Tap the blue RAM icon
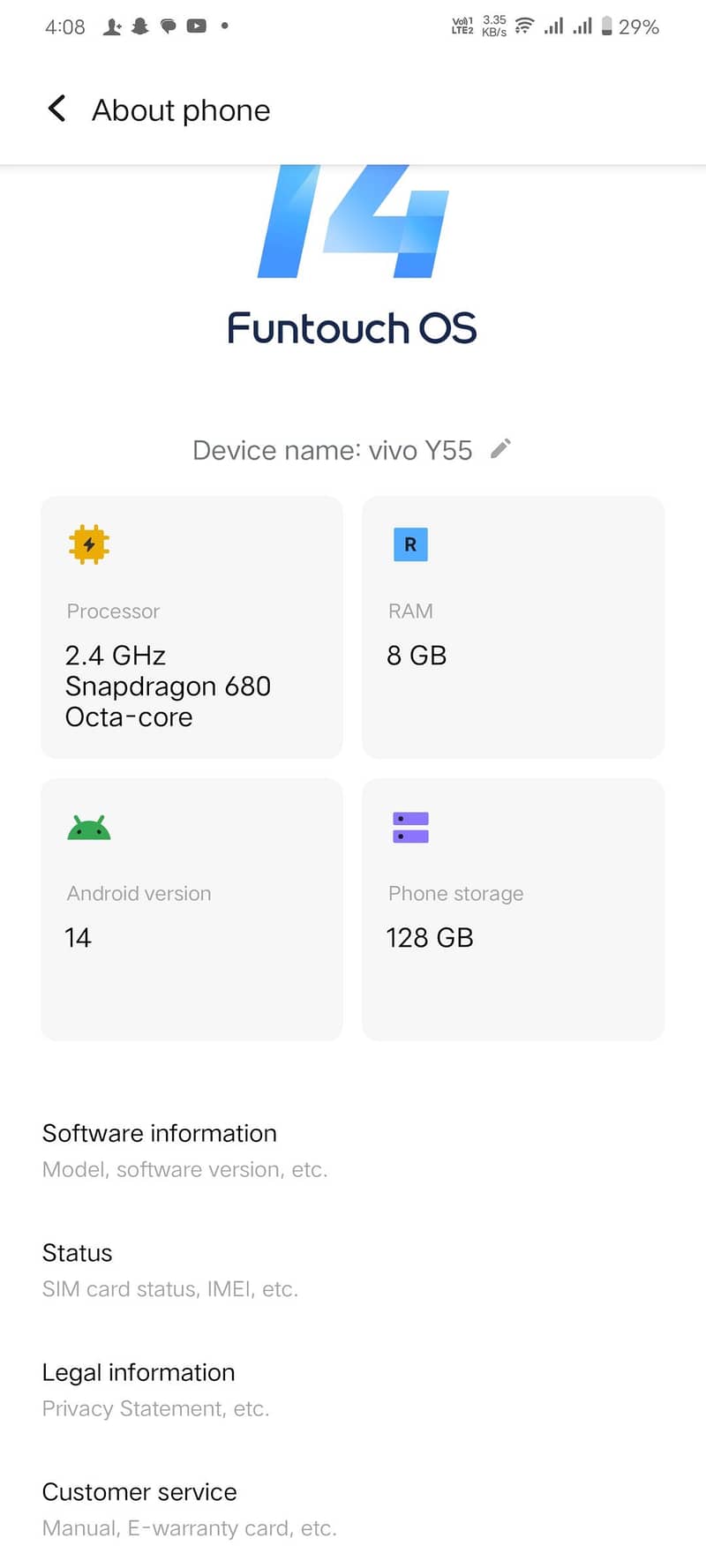 click(x=410, y=544)
